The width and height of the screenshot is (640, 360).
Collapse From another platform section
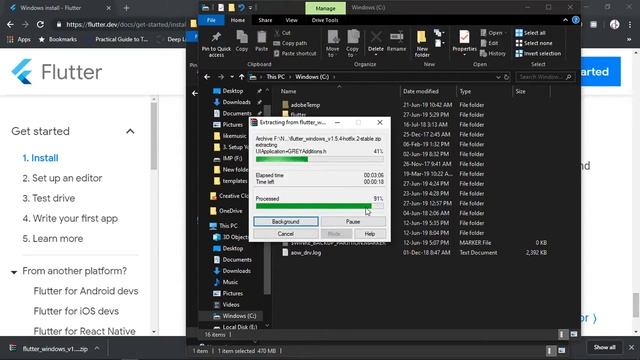(x=14, y=272)
